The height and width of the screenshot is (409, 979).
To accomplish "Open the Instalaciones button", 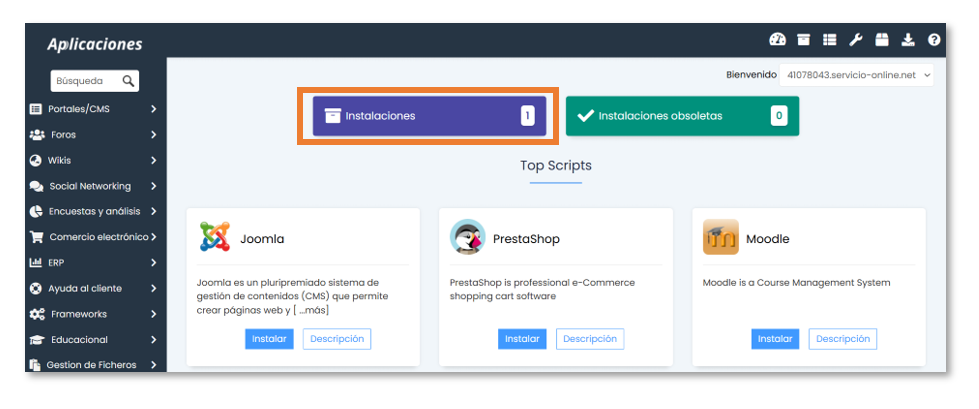I will pyautogui.click(x=429, y=116).
